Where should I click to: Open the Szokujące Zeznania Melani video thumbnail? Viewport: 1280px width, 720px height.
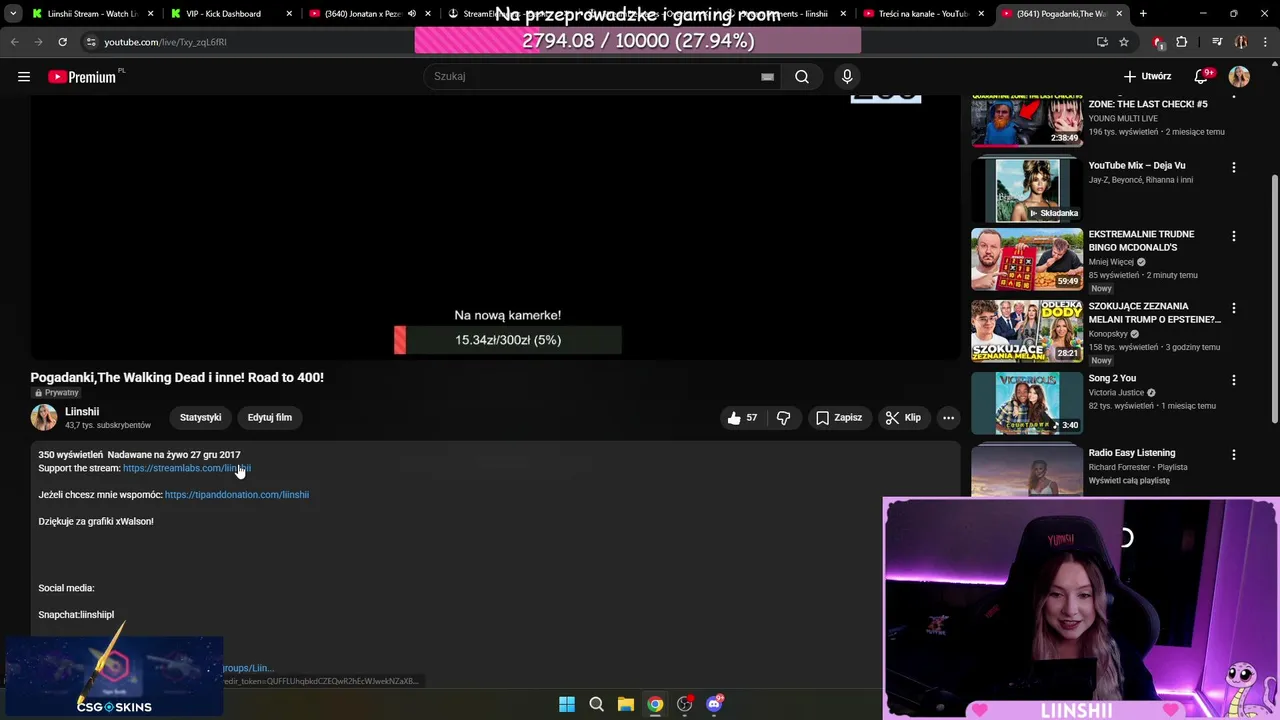(x=1027, y=331)
